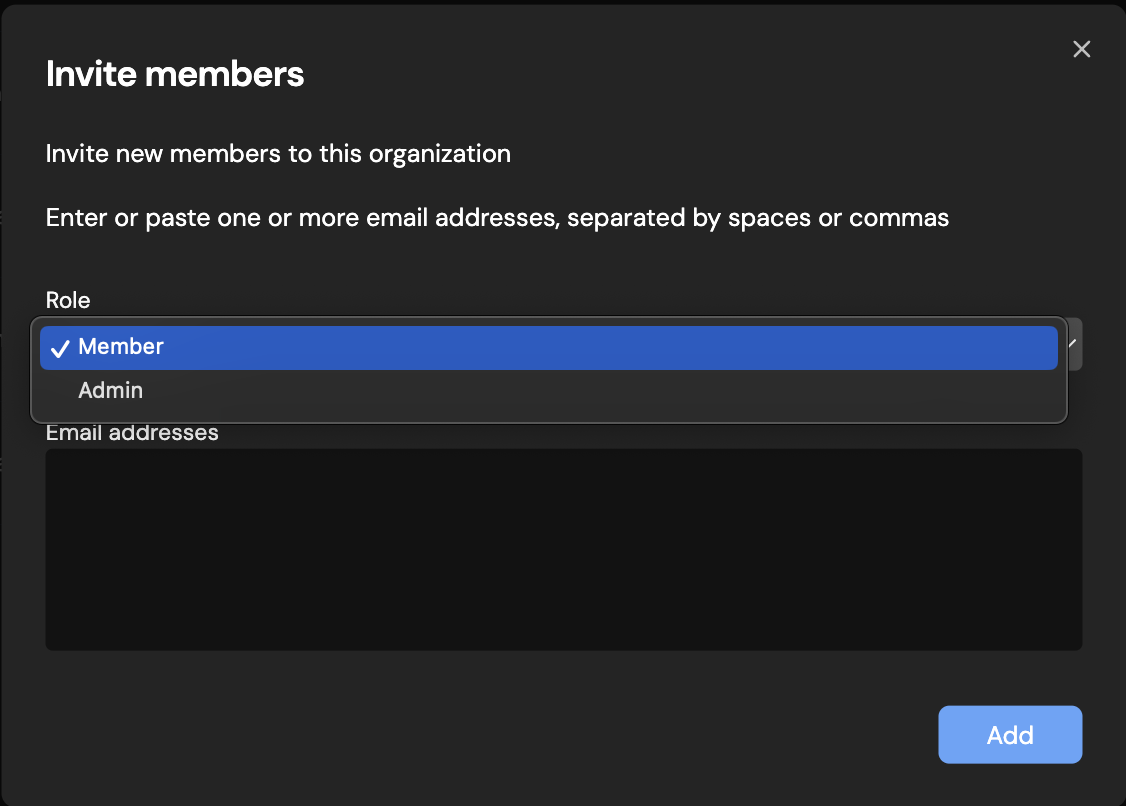Click the Email addresses label
This screenshot has width=1126, height=806.
point(132,434)
